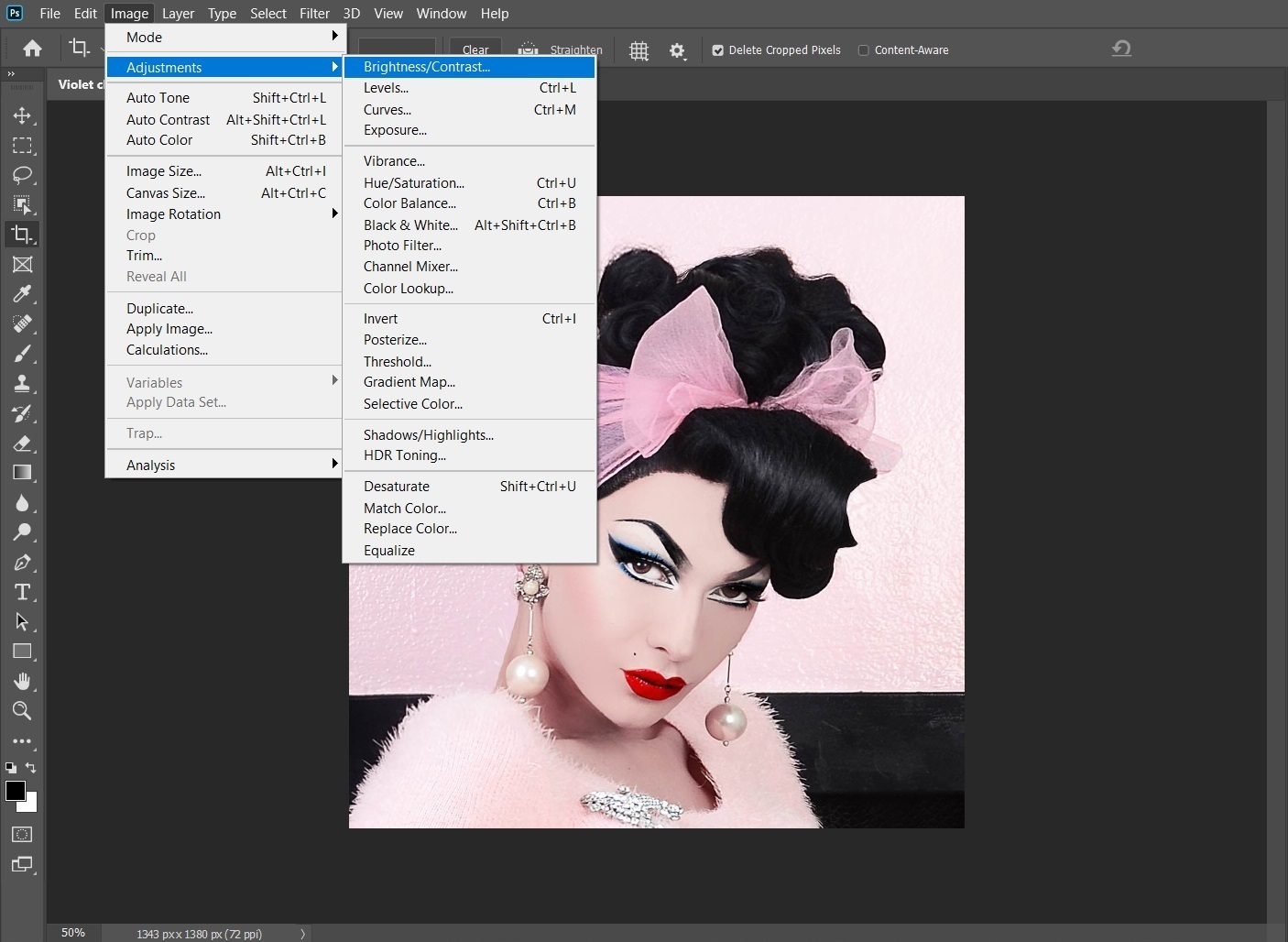Reset default foreground and background colors
The height and width of the screenshot is (942, 1288).
click(10, 768)
